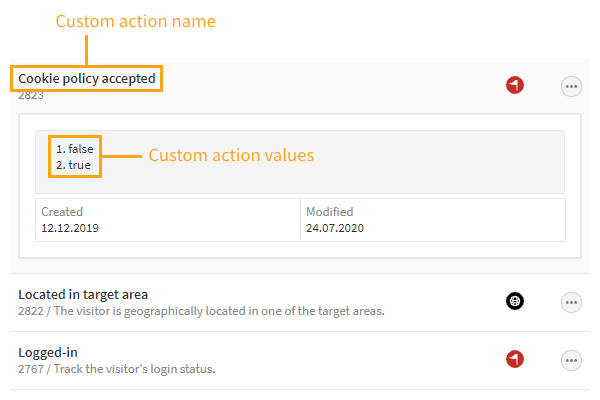
Task: Click the red arrow icon for Cookie policy accepted
Action: [x=515, y=86]
